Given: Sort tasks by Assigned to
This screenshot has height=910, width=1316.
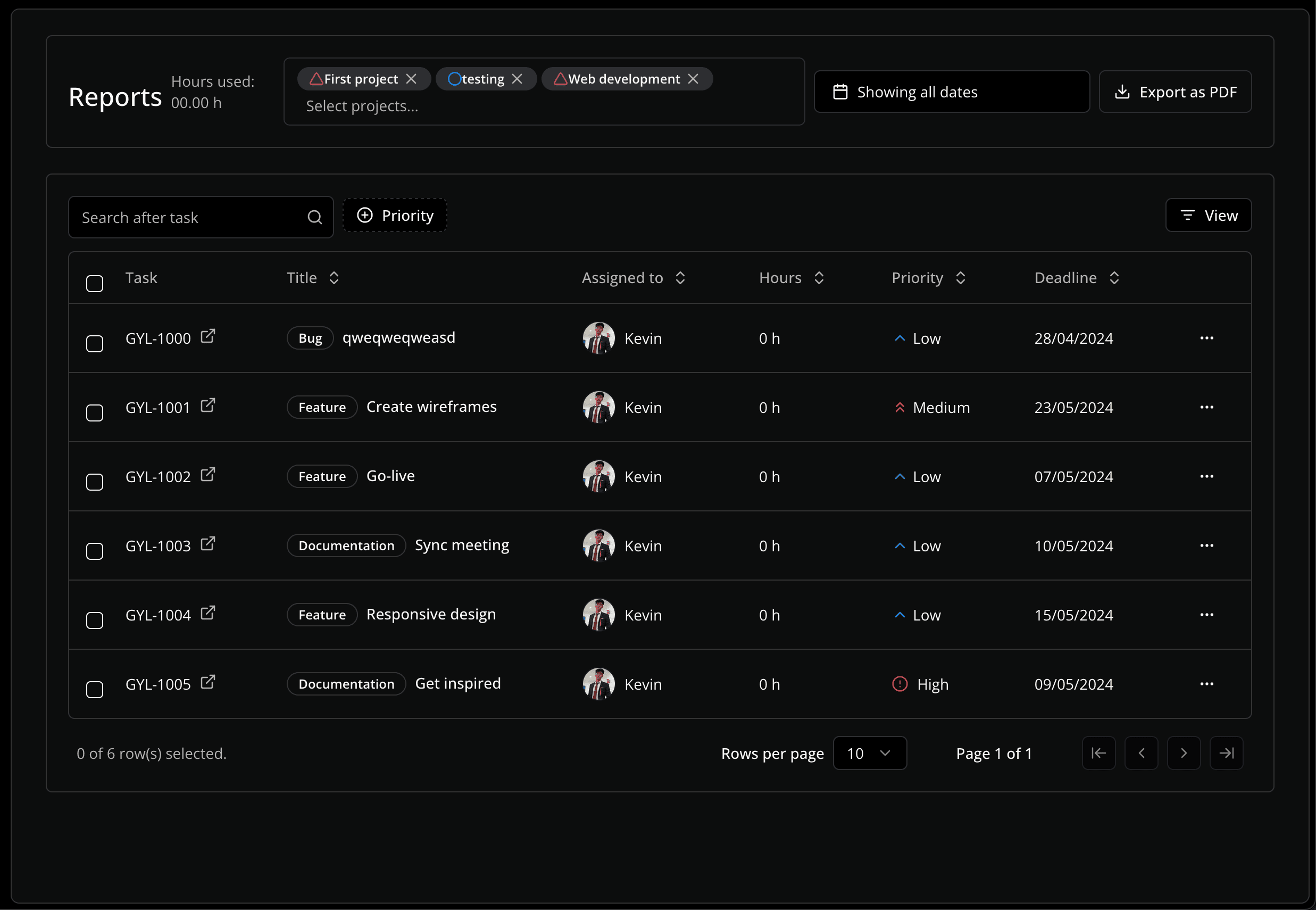Looking at the screenshot, I should (x=680, y=278).
